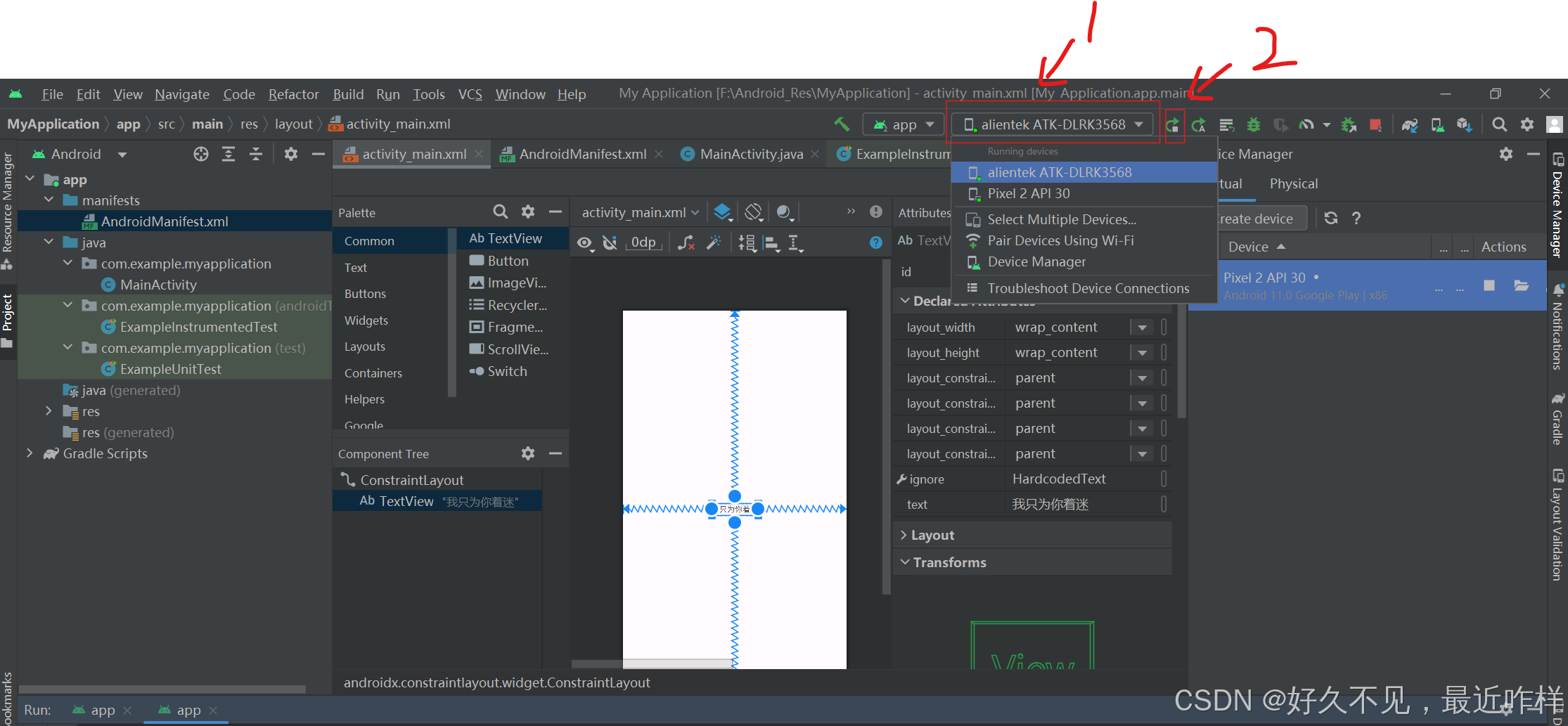Open the Refactor menu
The image size is (1568, 726).
(x=293, y=94)
